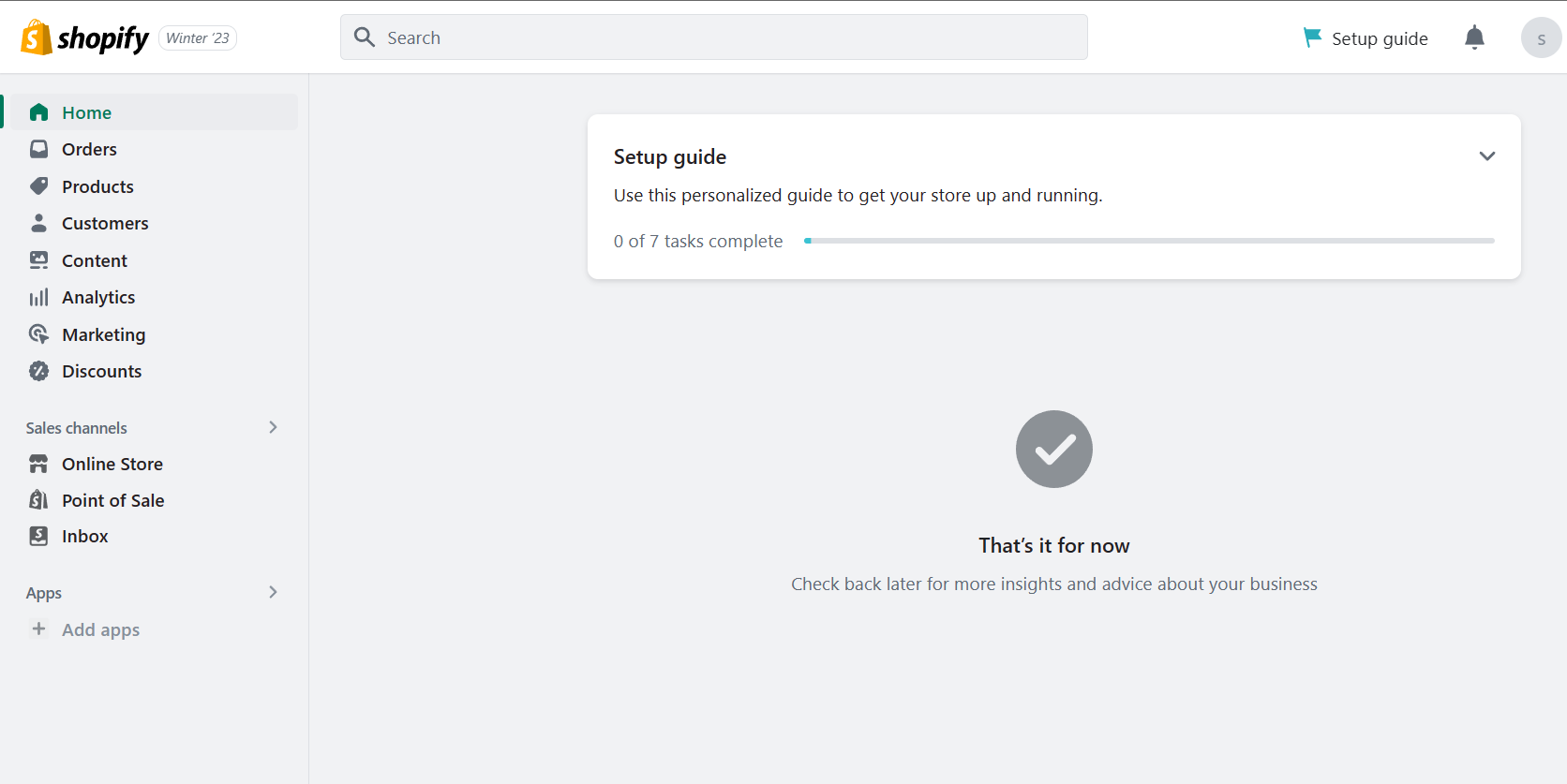1567x784 pixels.
Task: Select the Products tag icon
Action: pos(38,186)
